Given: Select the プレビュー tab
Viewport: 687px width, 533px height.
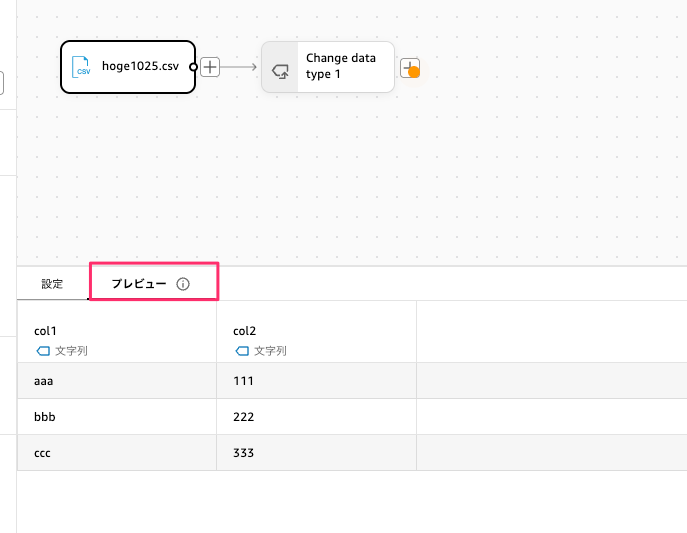Looking at the screenshot, I should [139, 284].
